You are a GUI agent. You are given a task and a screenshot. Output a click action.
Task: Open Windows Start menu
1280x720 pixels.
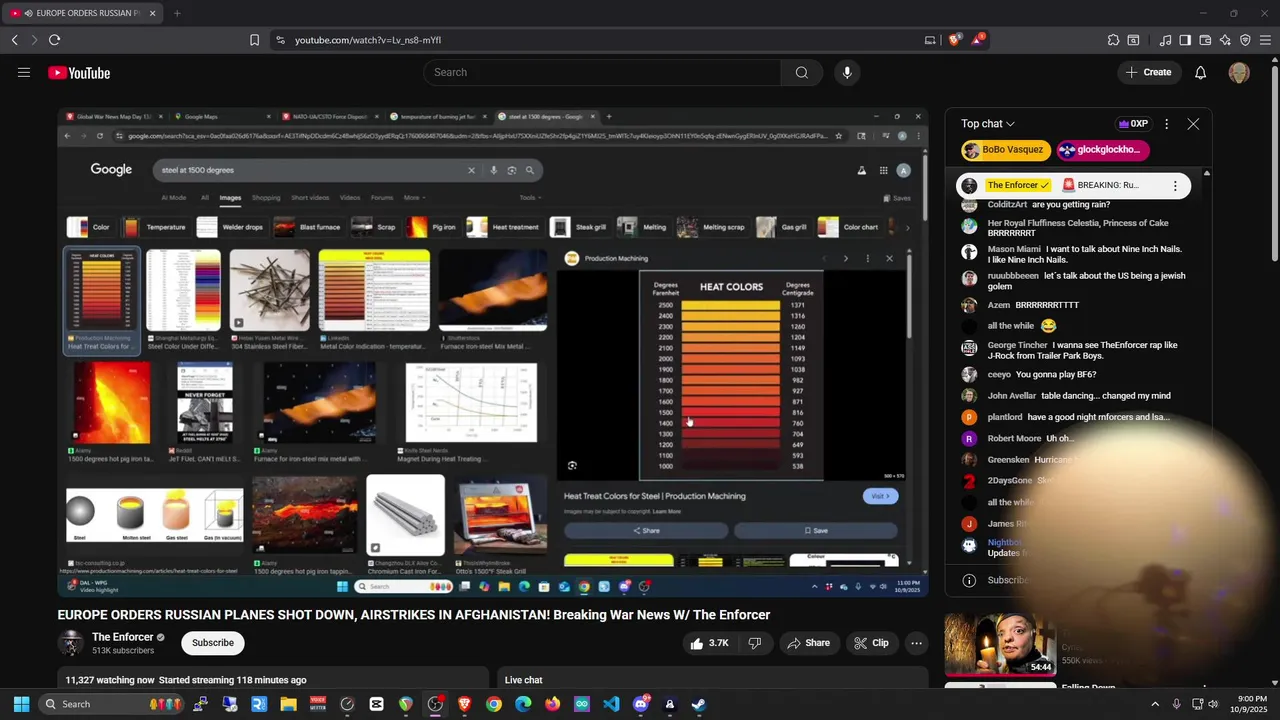[x=21, y=704]
